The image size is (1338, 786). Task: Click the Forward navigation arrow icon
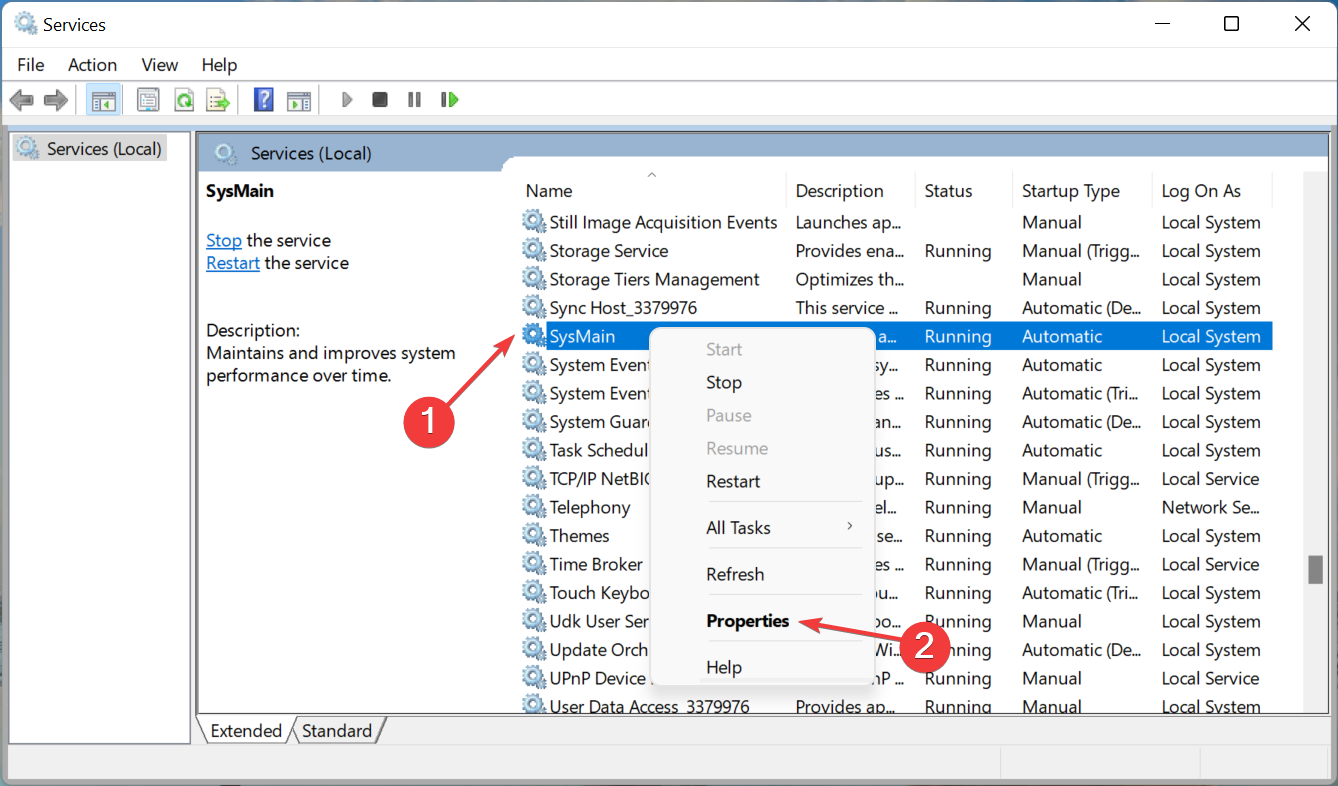tap(55, 99)
